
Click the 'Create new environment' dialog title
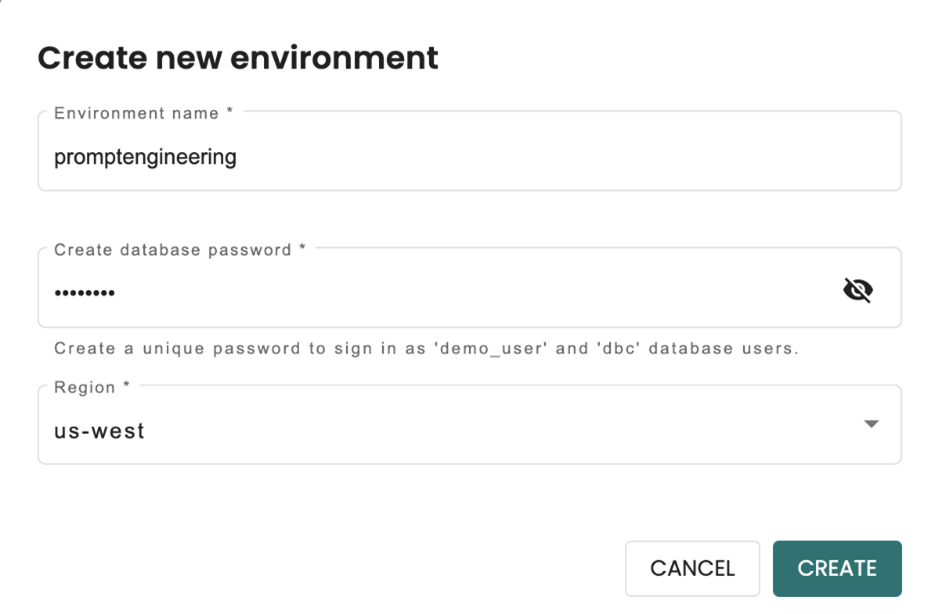pos(238,57)
